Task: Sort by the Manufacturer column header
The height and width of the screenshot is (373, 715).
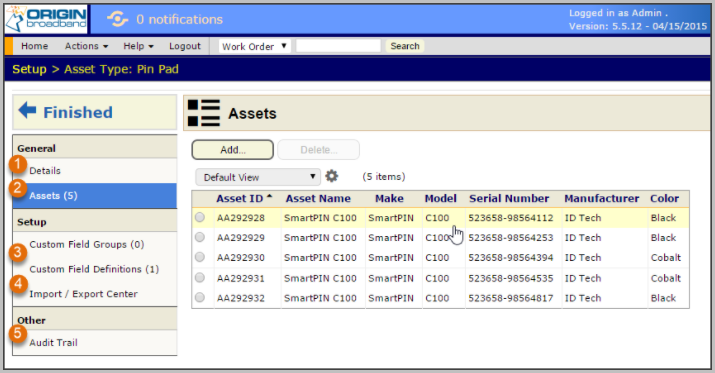Action: (x=601, y=198)
